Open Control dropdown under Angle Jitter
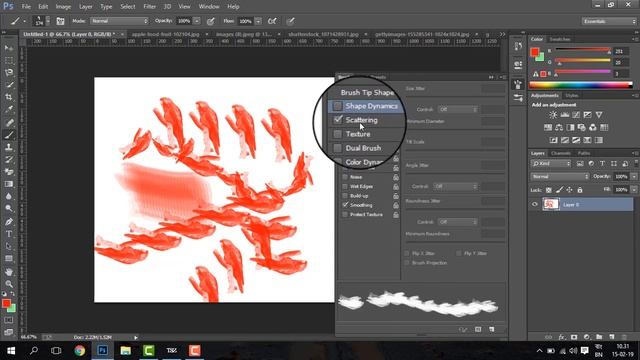Screen dimensions: 640x360 tap(455, 186)
